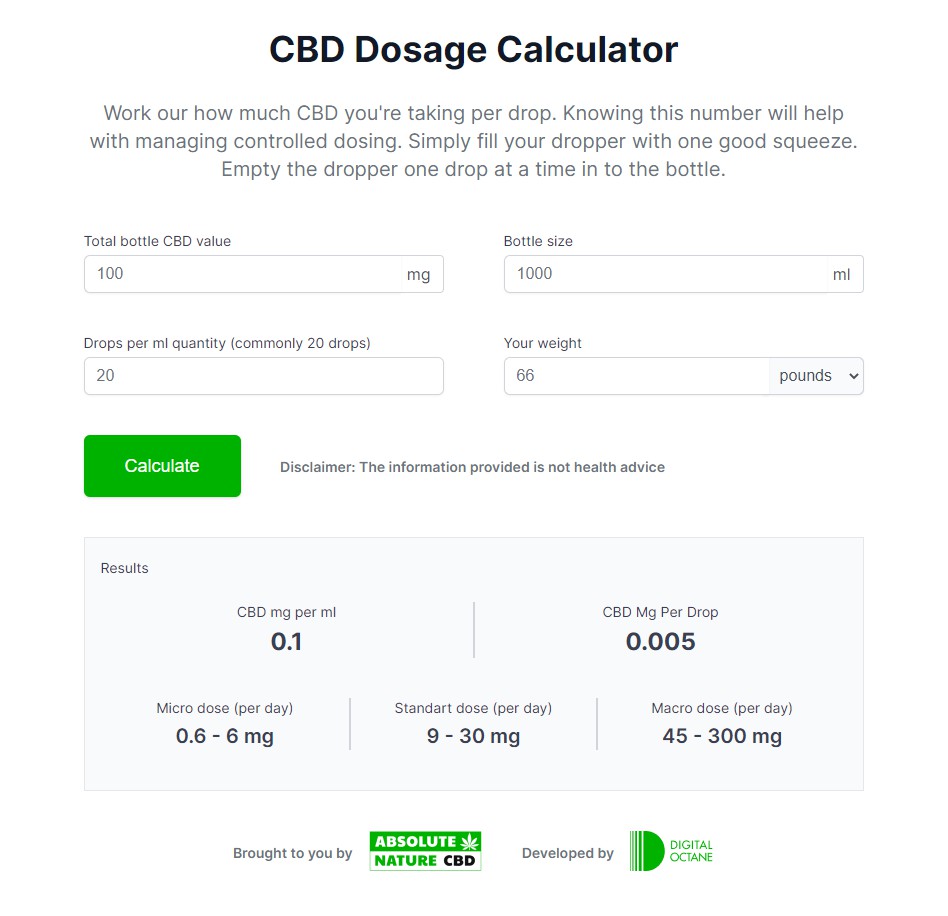The image size is (948, 916).
Task: Click the Drops per ml quantity field
Action: tap(264, 376)
